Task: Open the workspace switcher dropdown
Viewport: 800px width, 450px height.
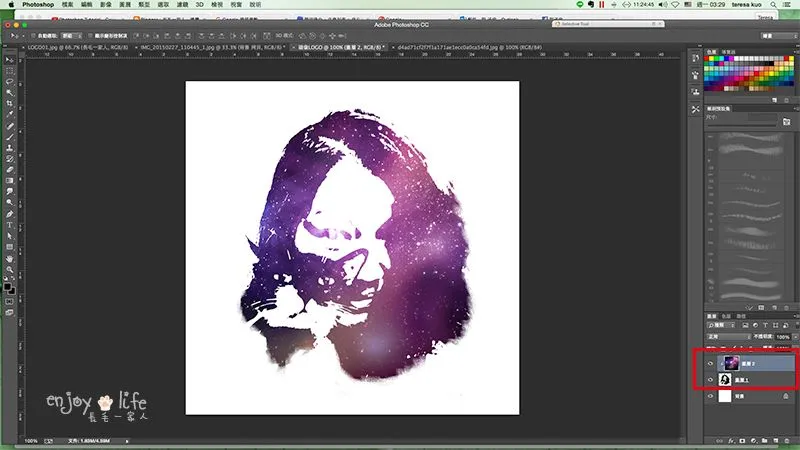Action: pos(780,36)
